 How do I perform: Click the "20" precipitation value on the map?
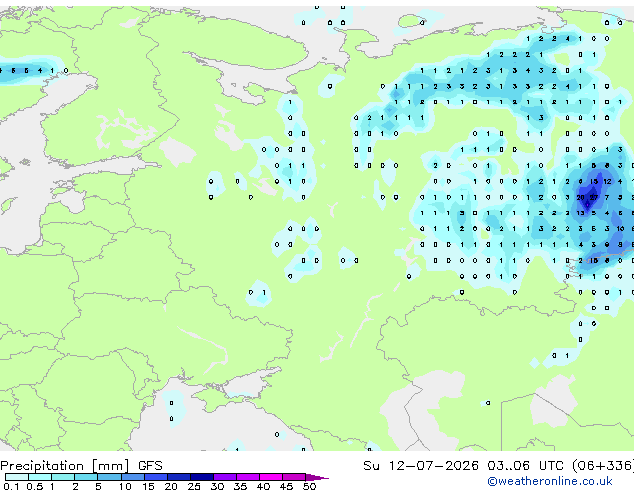coord(580,197)
